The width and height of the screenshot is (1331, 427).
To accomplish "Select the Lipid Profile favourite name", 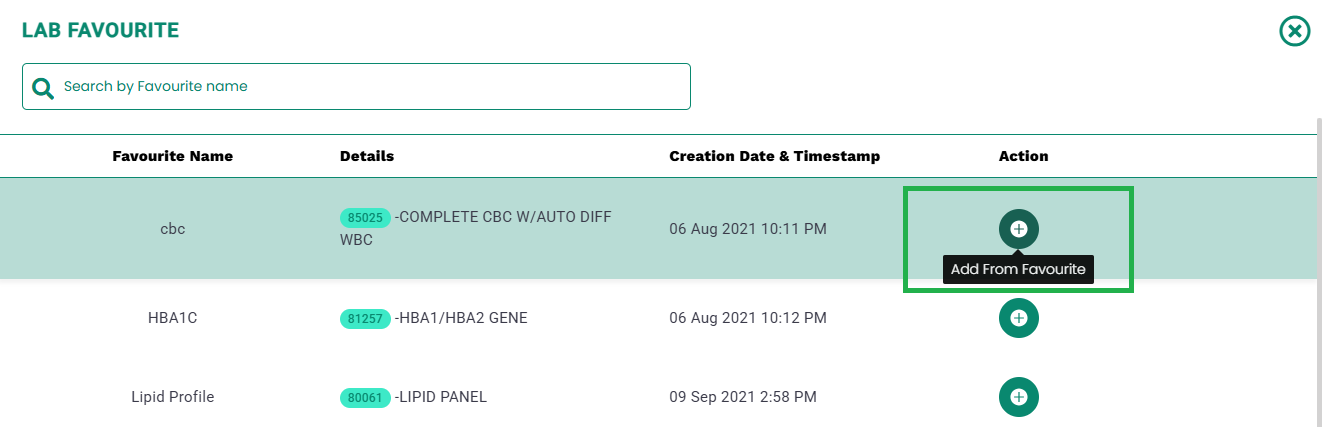I will pyautogui.click(x=173, y=397).
